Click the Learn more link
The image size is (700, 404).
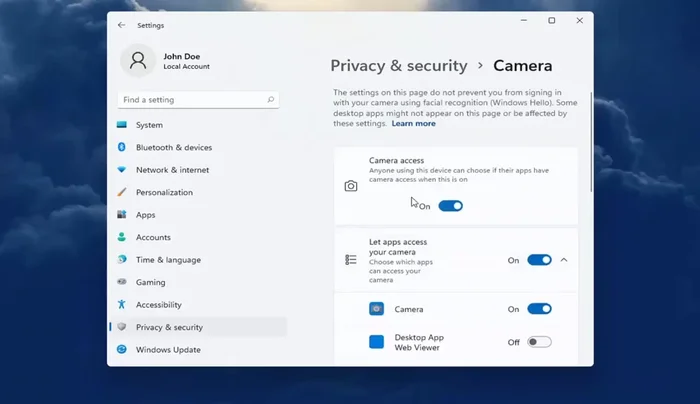[413, 124]
